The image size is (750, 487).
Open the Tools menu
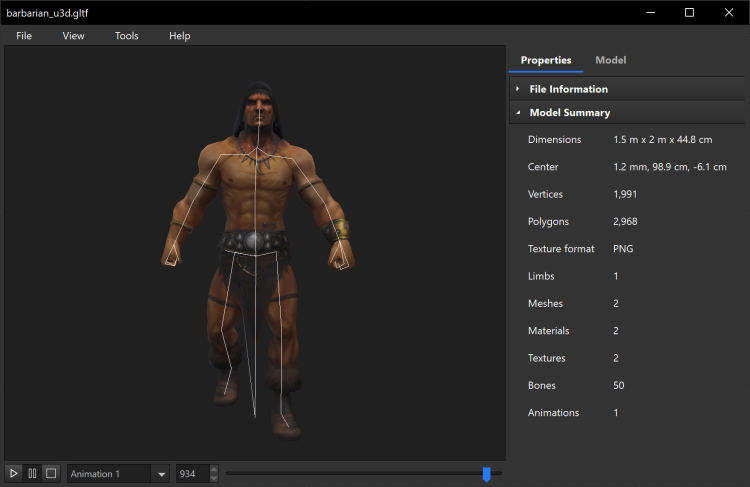(x=127, y=35)
